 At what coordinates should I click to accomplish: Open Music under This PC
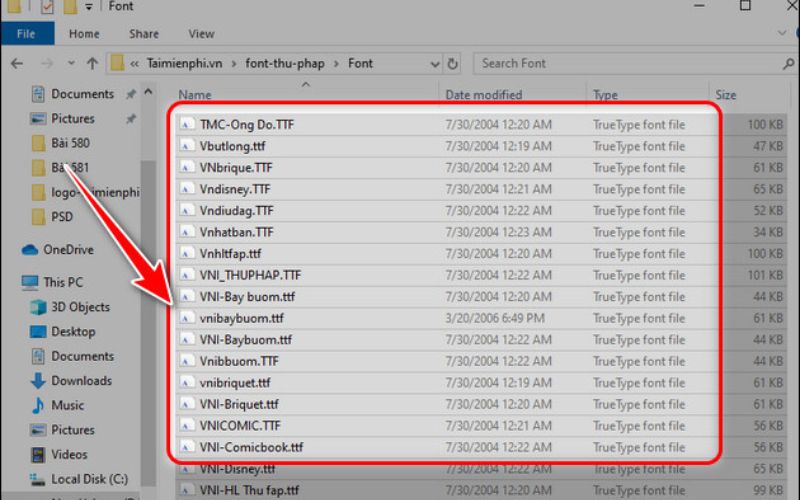(x=67, y=405)
